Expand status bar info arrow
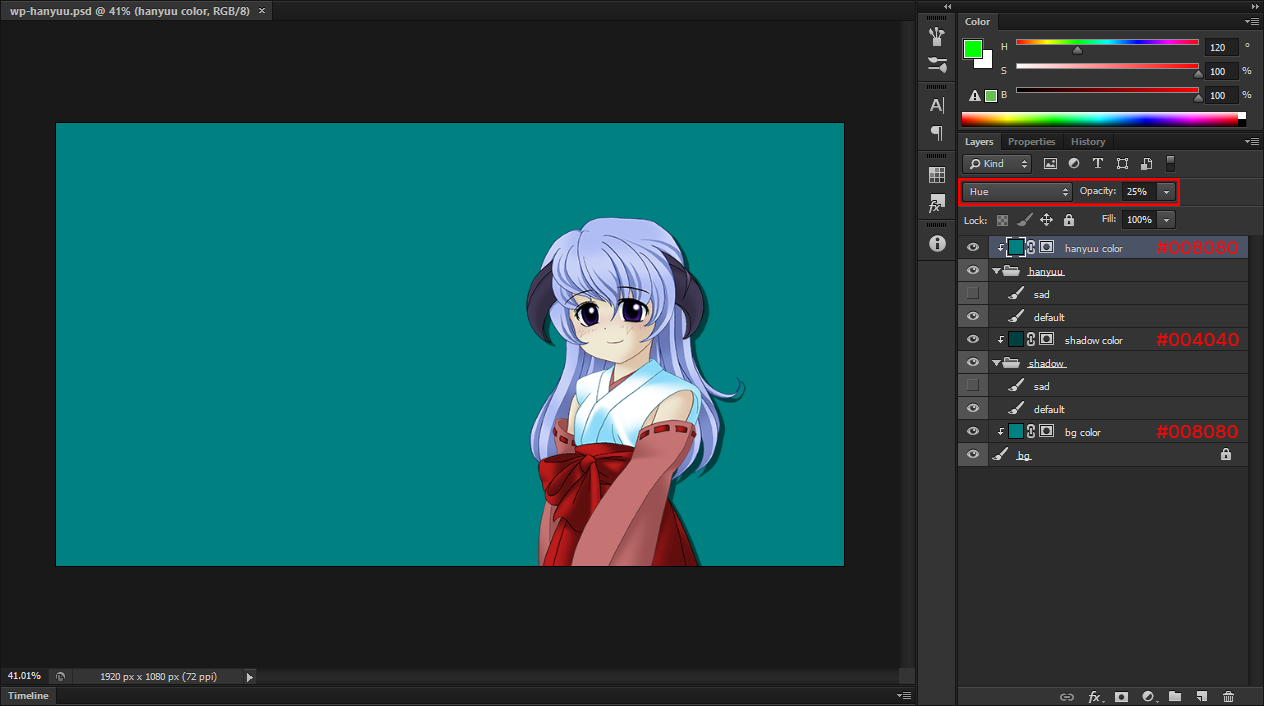The width and height of the screenshot is (1264, 706). (250, 677)
